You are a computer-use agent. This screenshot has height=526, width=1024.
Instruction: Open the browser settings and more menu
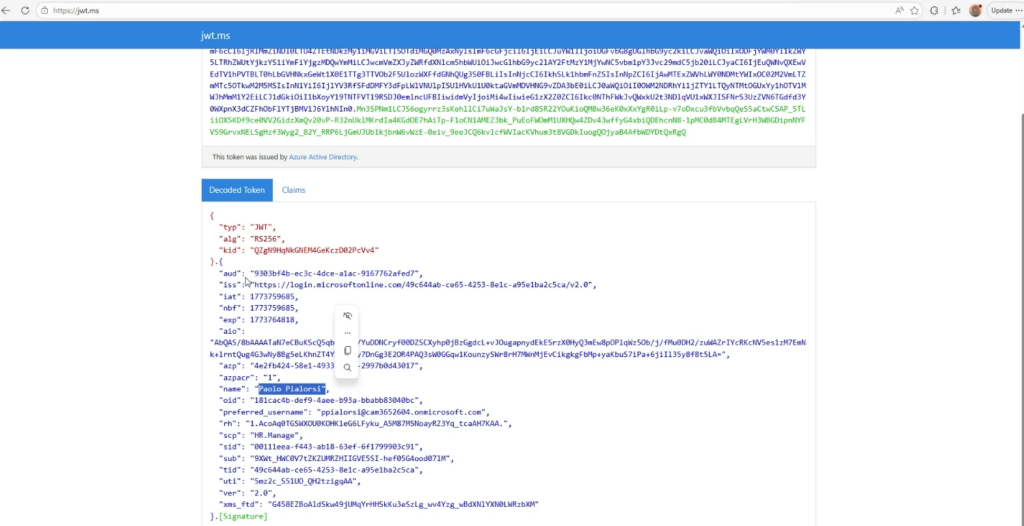point(1015,10)
